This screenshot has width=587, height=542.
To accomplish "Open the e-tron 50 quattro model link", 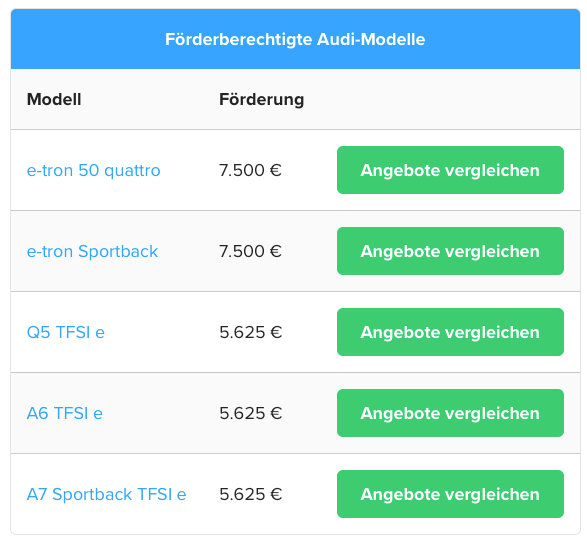I will tap(94, 171).
